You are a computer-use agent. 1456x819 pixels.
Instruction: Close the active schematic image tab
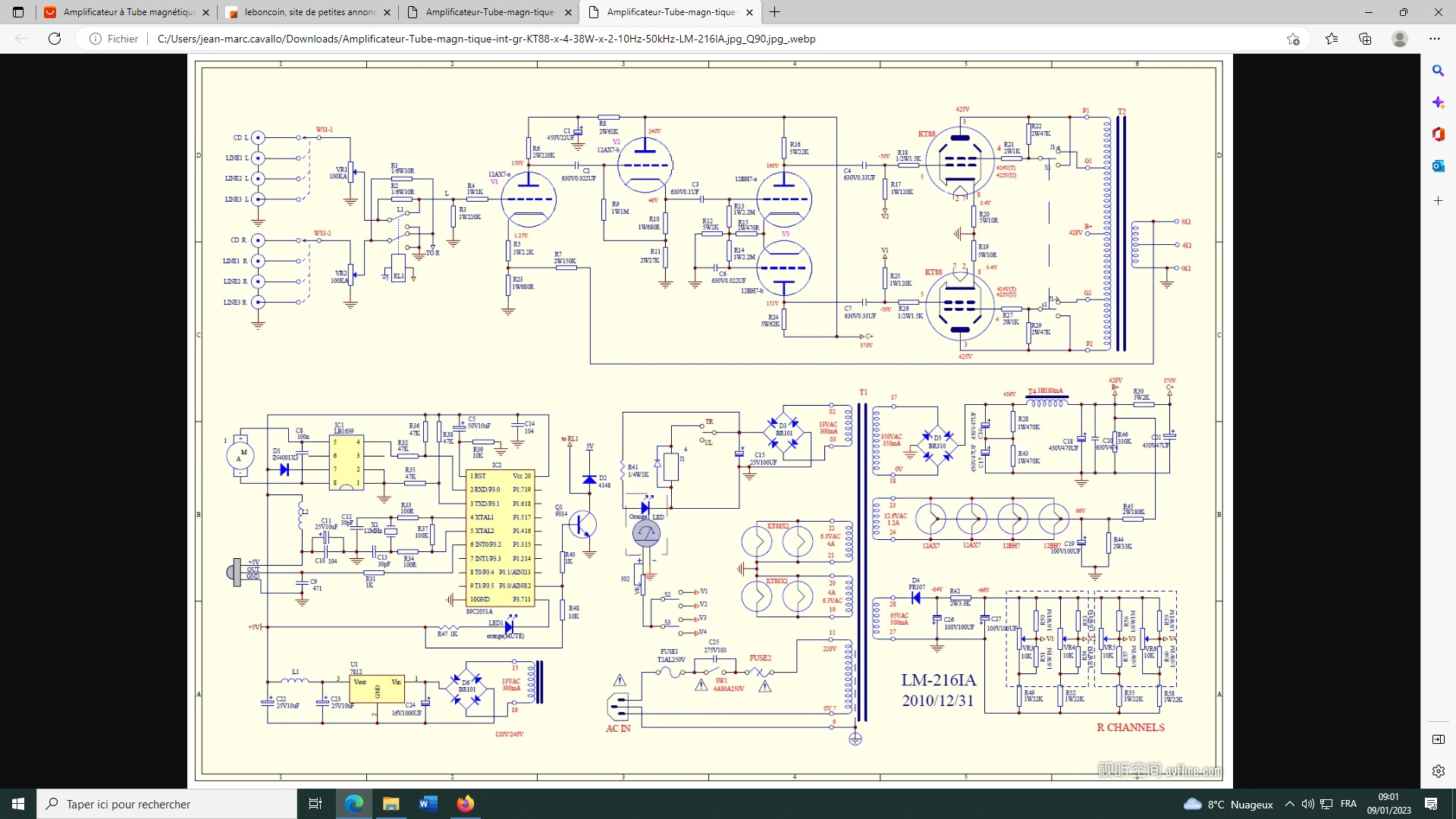(749, 12)
